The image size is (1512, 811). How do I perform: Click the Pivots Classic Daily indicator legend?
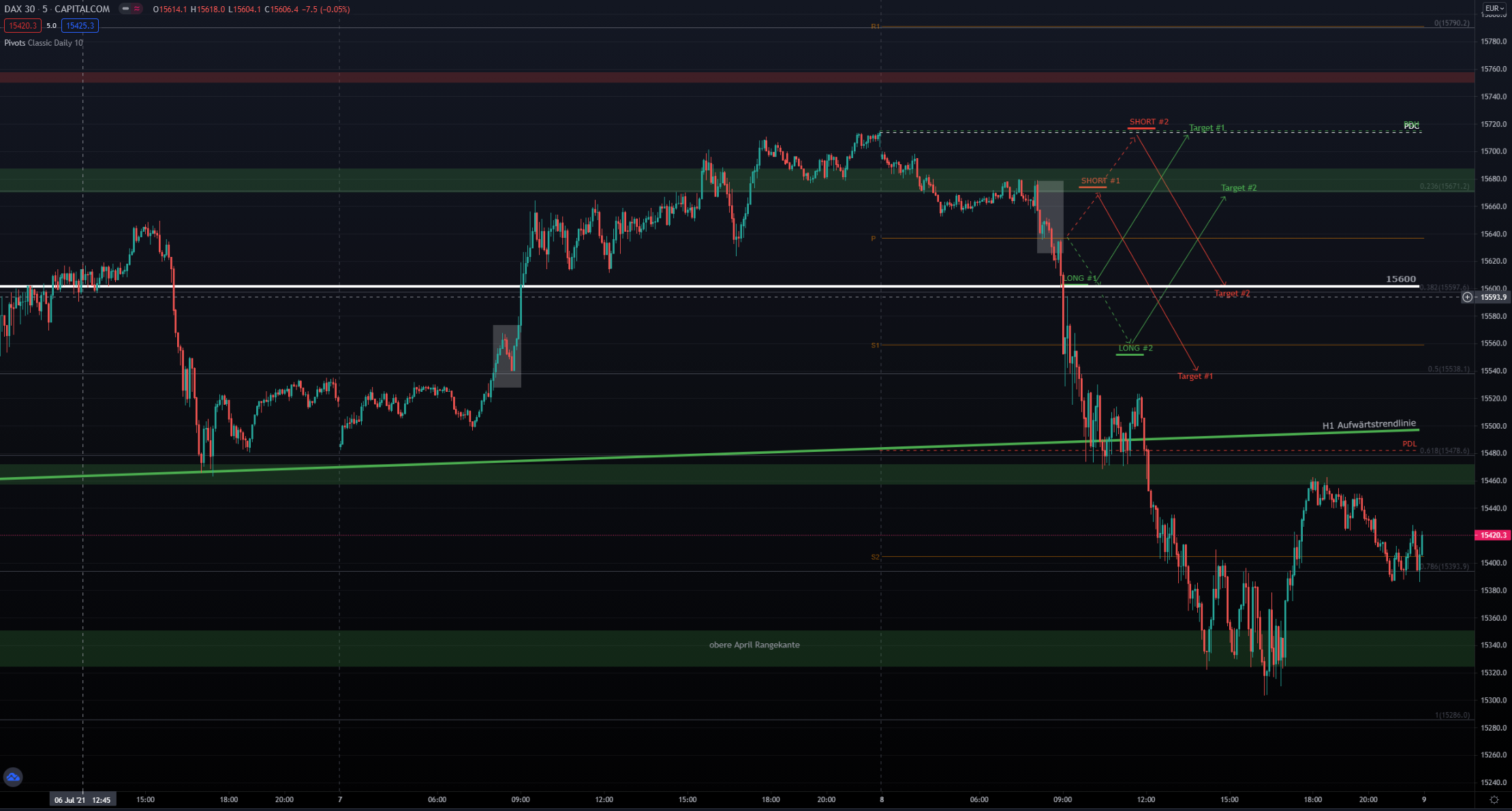[x=44, y=43]
